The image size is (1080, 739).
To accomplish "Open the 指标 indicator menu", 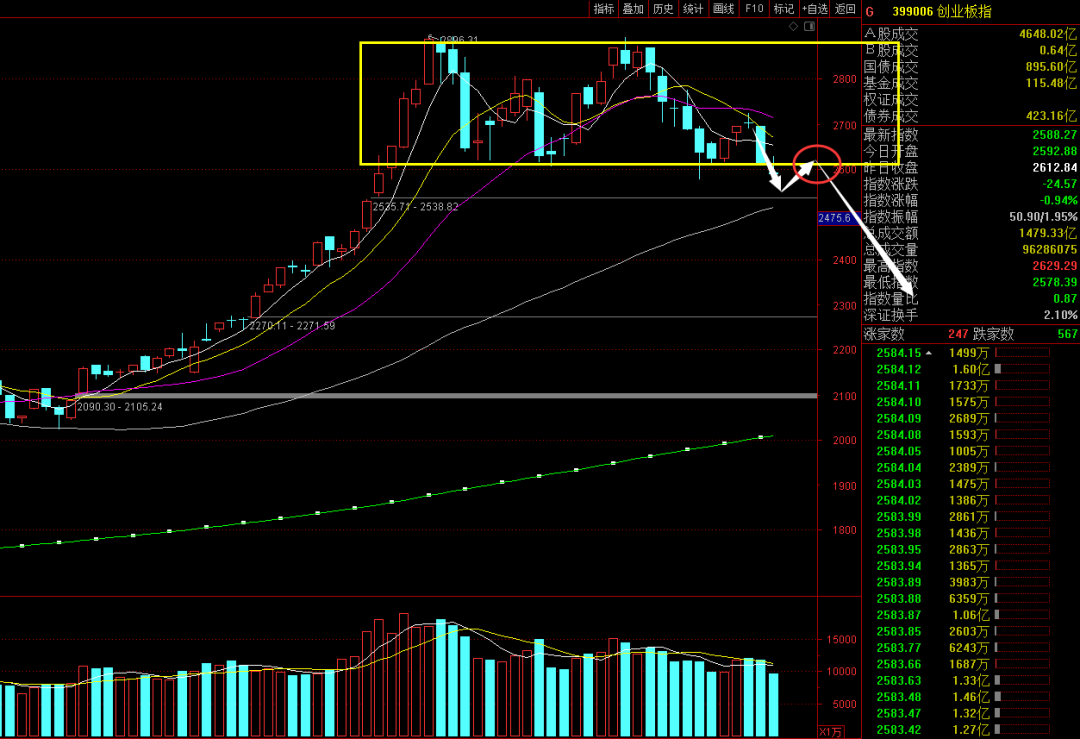I will point(603,9).
